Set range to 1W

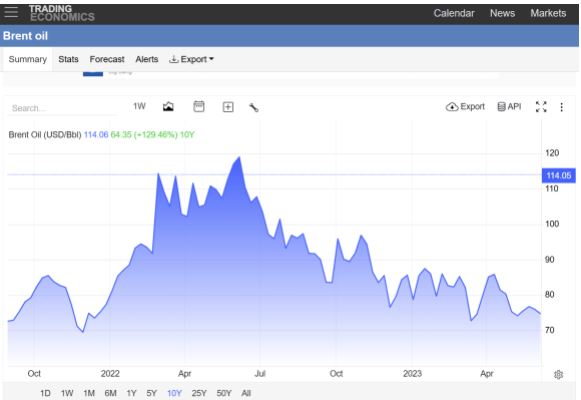click(67, 393)
